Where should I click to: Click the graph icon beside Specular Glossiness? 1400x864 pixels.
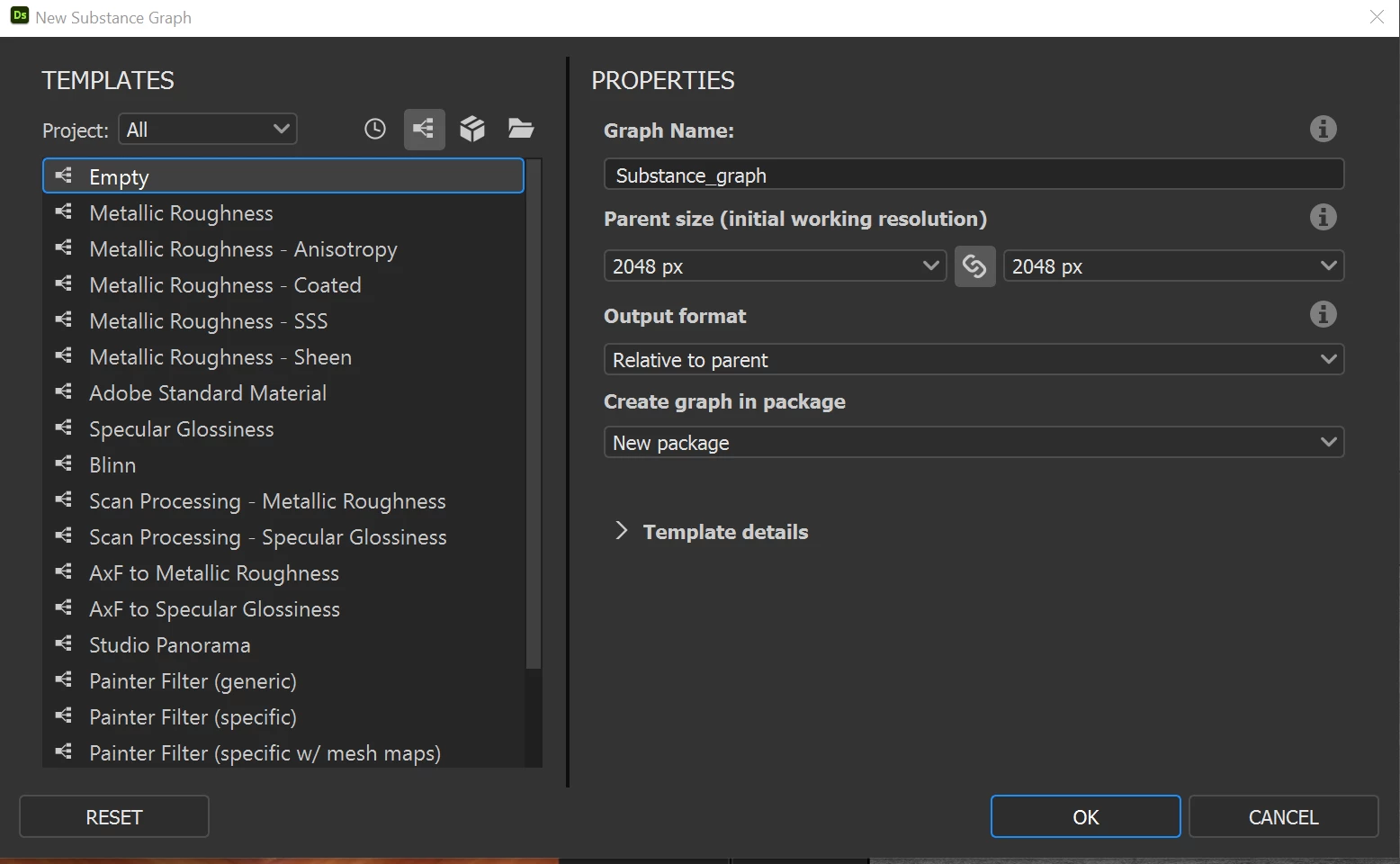(x=63, y=427)
